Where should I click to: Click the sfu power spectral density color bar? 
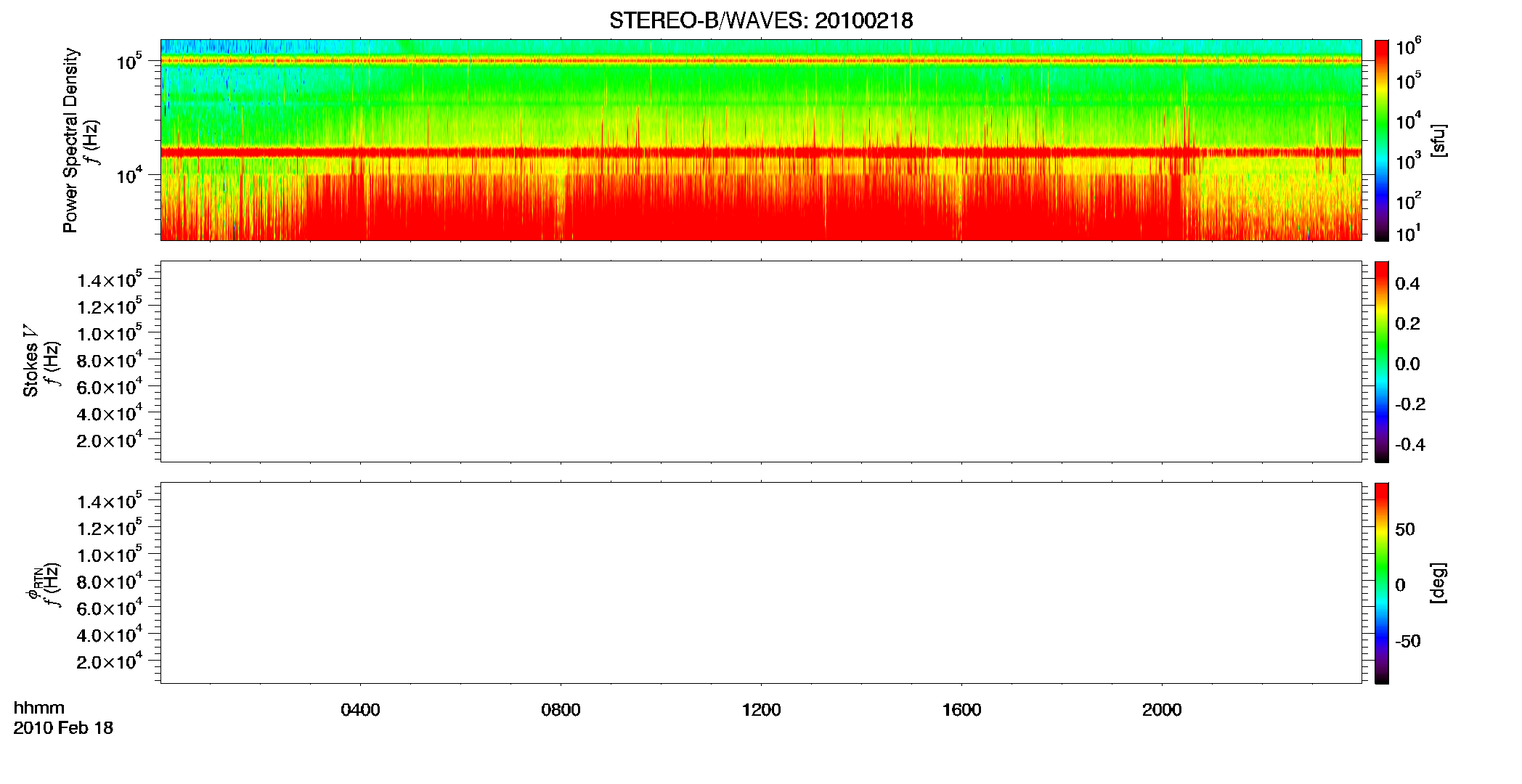coord(1381,140)
